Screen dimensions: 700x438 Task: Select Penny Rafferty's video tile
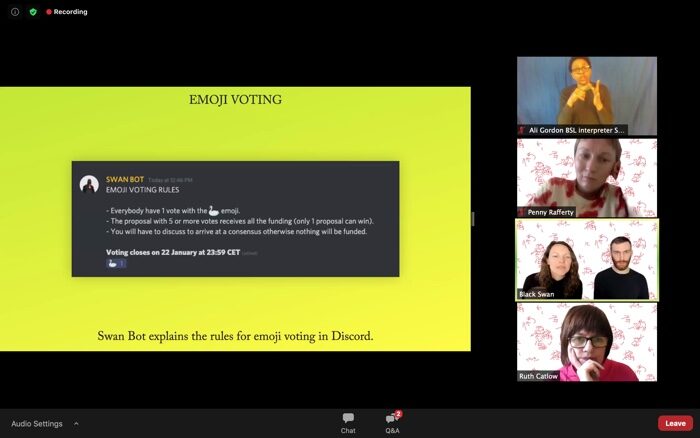point(586,177)
